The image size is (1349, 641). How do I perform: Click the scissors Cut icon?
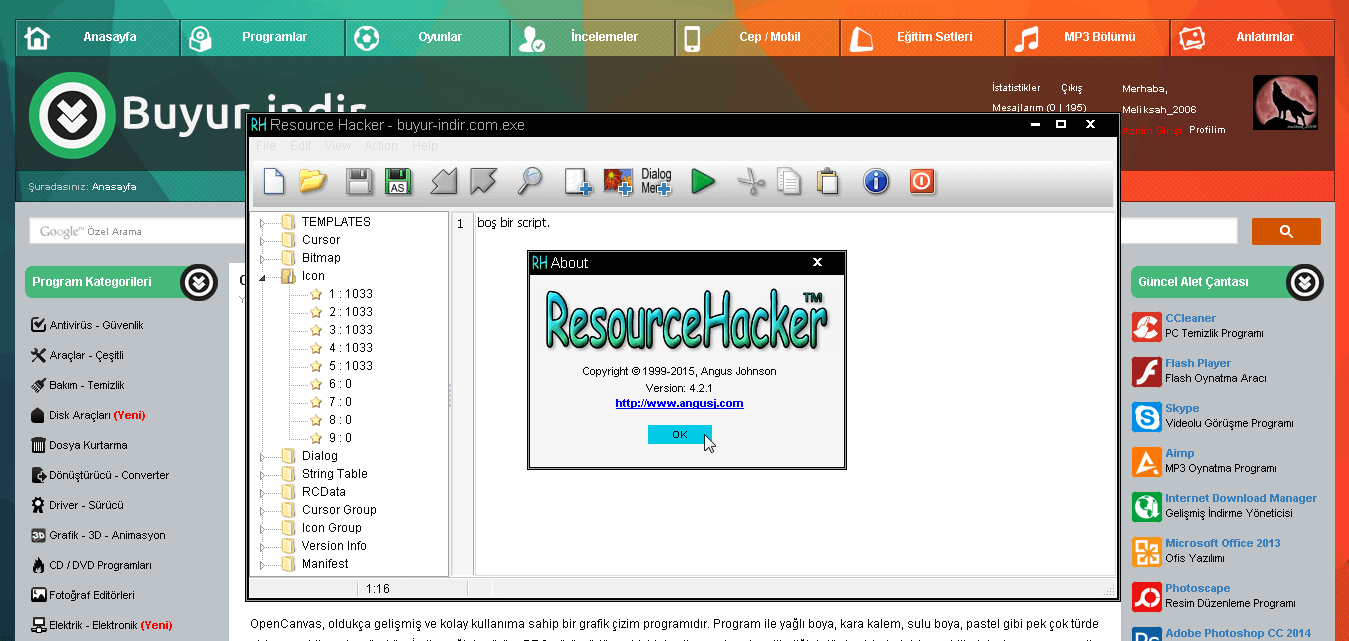point(751,181)
